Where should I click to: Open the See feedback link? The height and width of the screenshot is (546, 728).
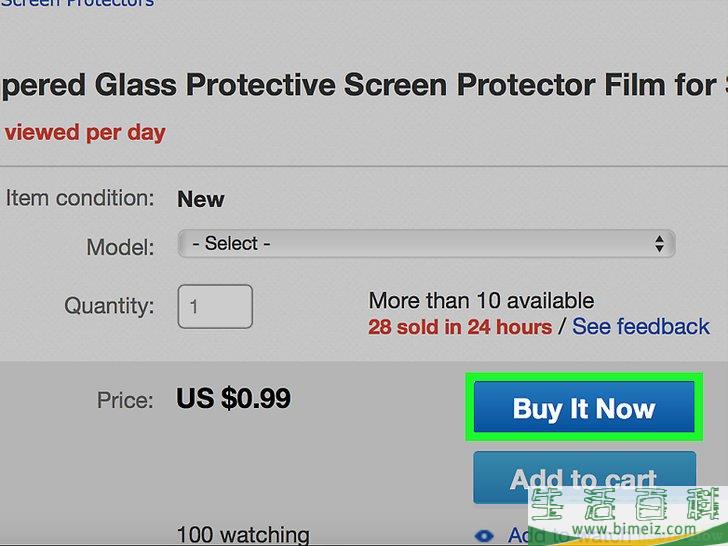pos(641,326)
